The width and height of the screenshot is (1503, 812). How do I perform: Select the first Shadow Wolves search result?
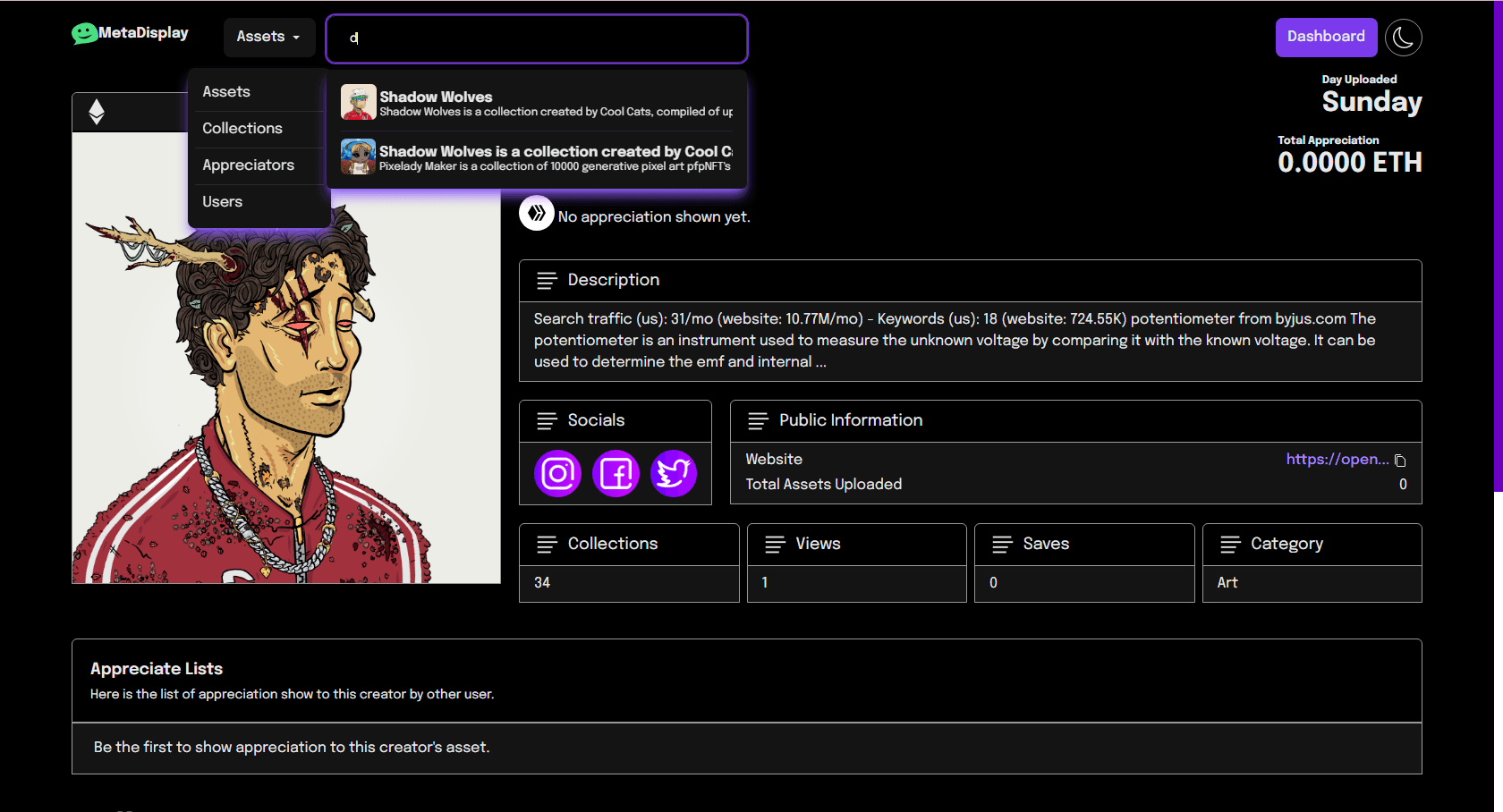(537, 103)
